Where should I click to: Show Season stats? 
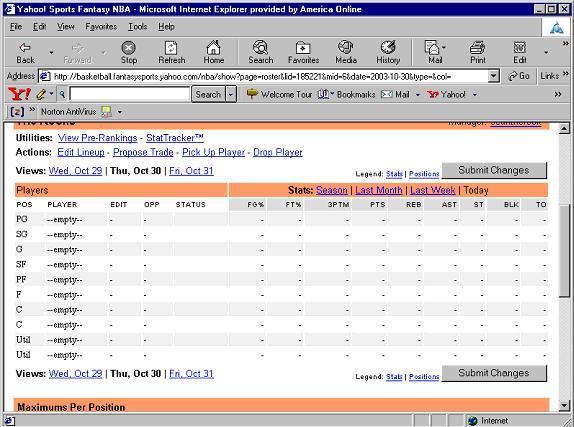tap(332, 190)
